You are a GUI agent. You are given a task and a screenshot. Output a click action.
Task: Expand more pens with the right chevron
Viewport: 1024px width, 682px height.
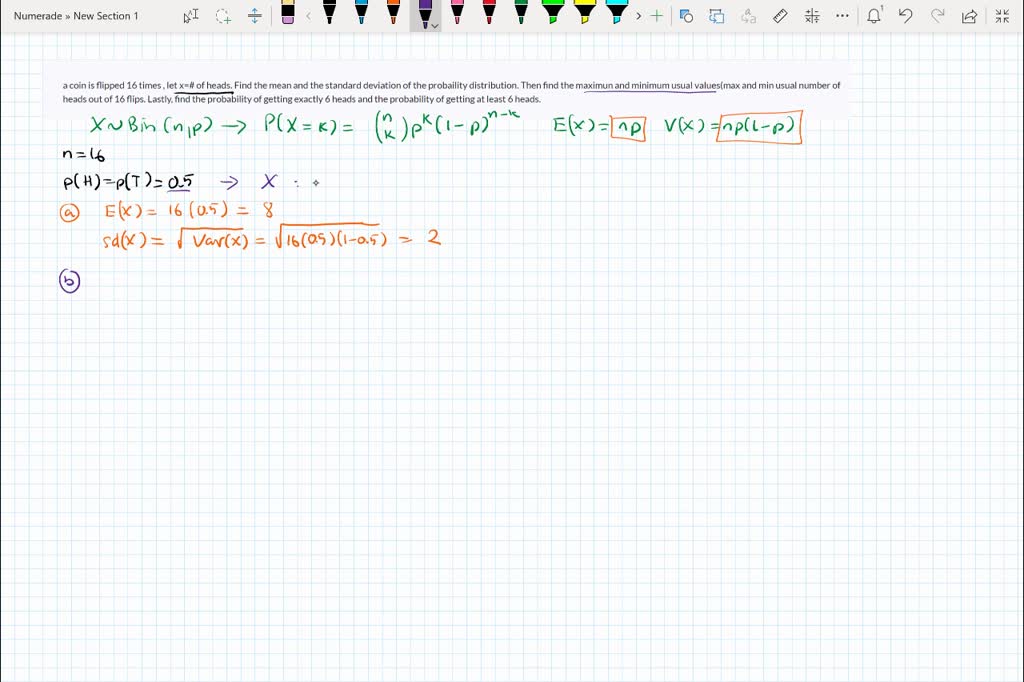point(638,16)
